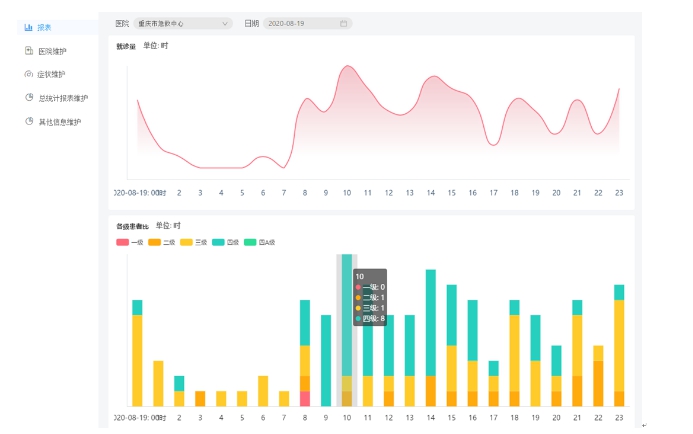This screenshot has width=693, height=434.
Task: Click the stacked bar at hour 14
Action: pyautogui.click(x=431, y=338)
